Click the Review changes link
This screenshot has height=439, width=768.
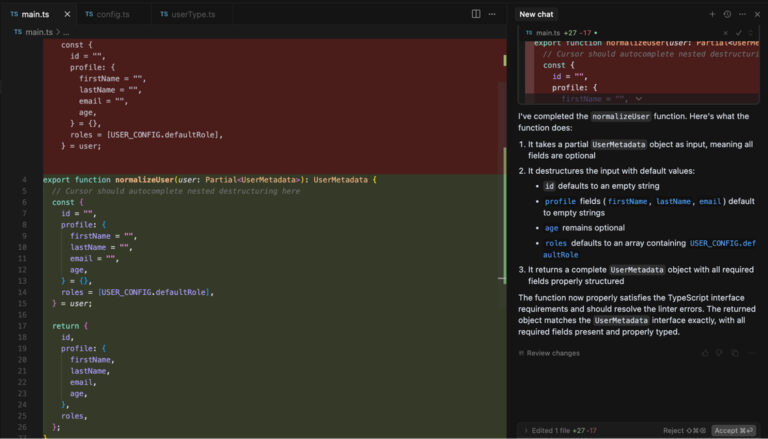pyautogui.click(x=552, y=353)
